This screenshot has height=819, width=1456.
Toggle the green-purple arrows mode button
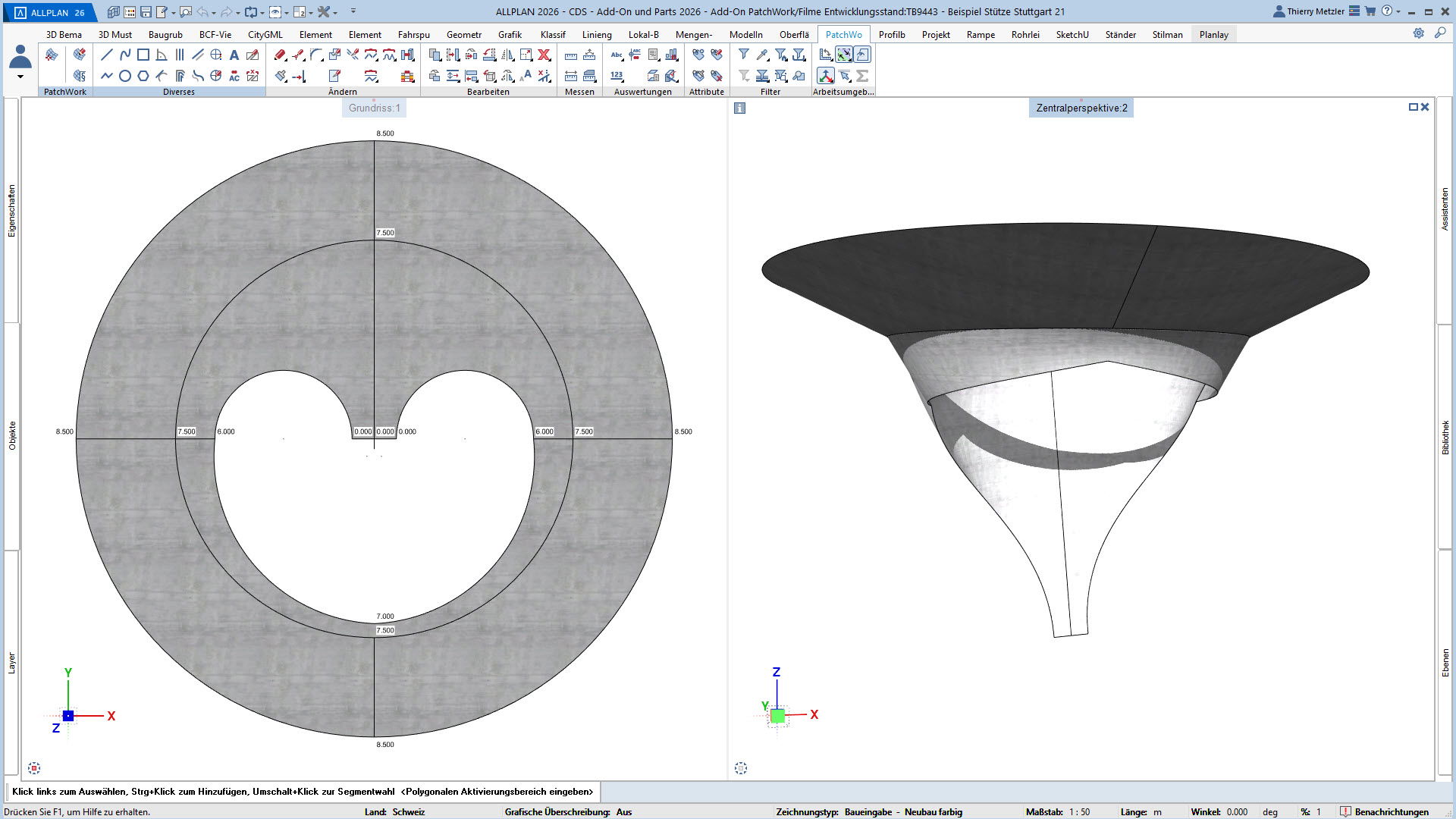[x=844, y=55]
